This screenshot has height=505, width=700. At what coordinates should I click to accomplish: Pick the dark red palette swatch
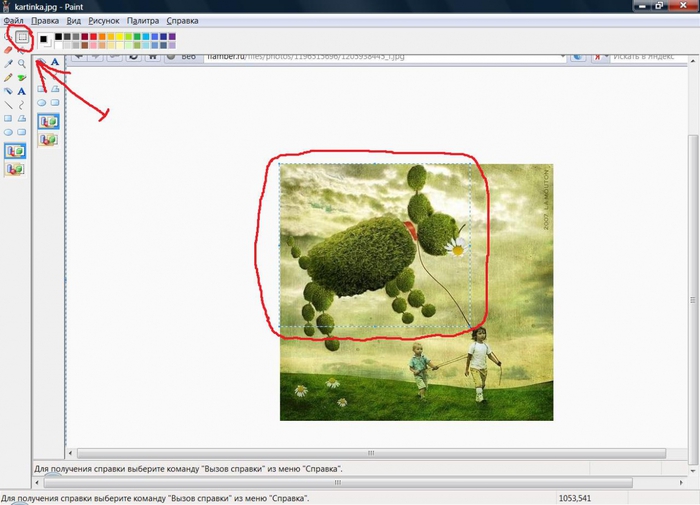[85, 37]
